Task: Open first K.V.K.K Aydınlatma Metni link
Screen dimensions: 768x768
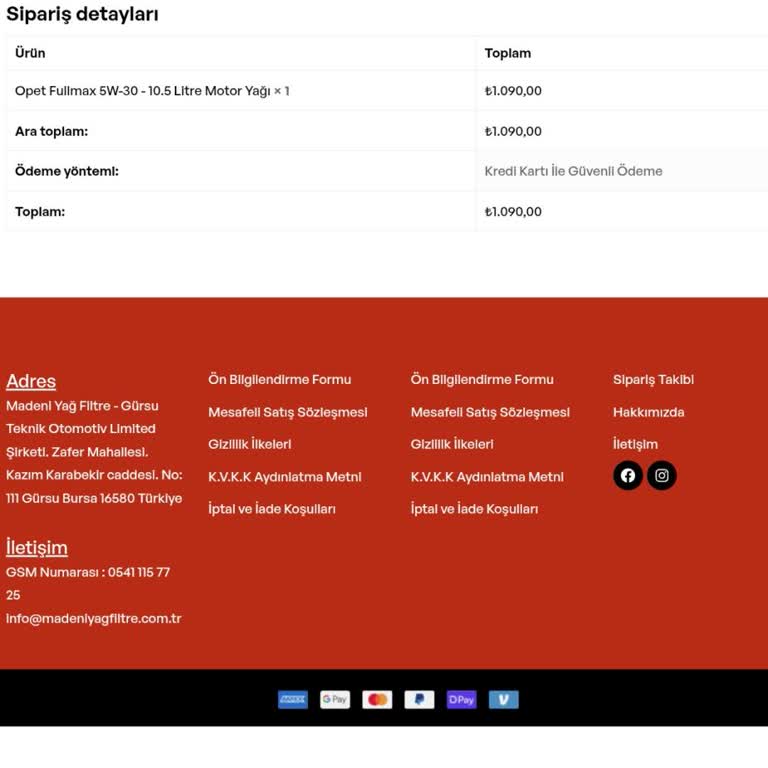Action: [x=285, y=477]
